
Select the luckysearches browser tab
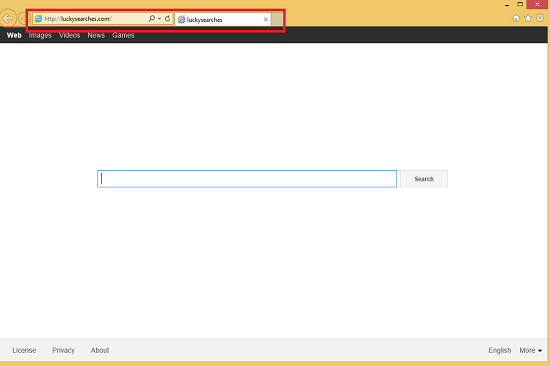click(223, 19)
